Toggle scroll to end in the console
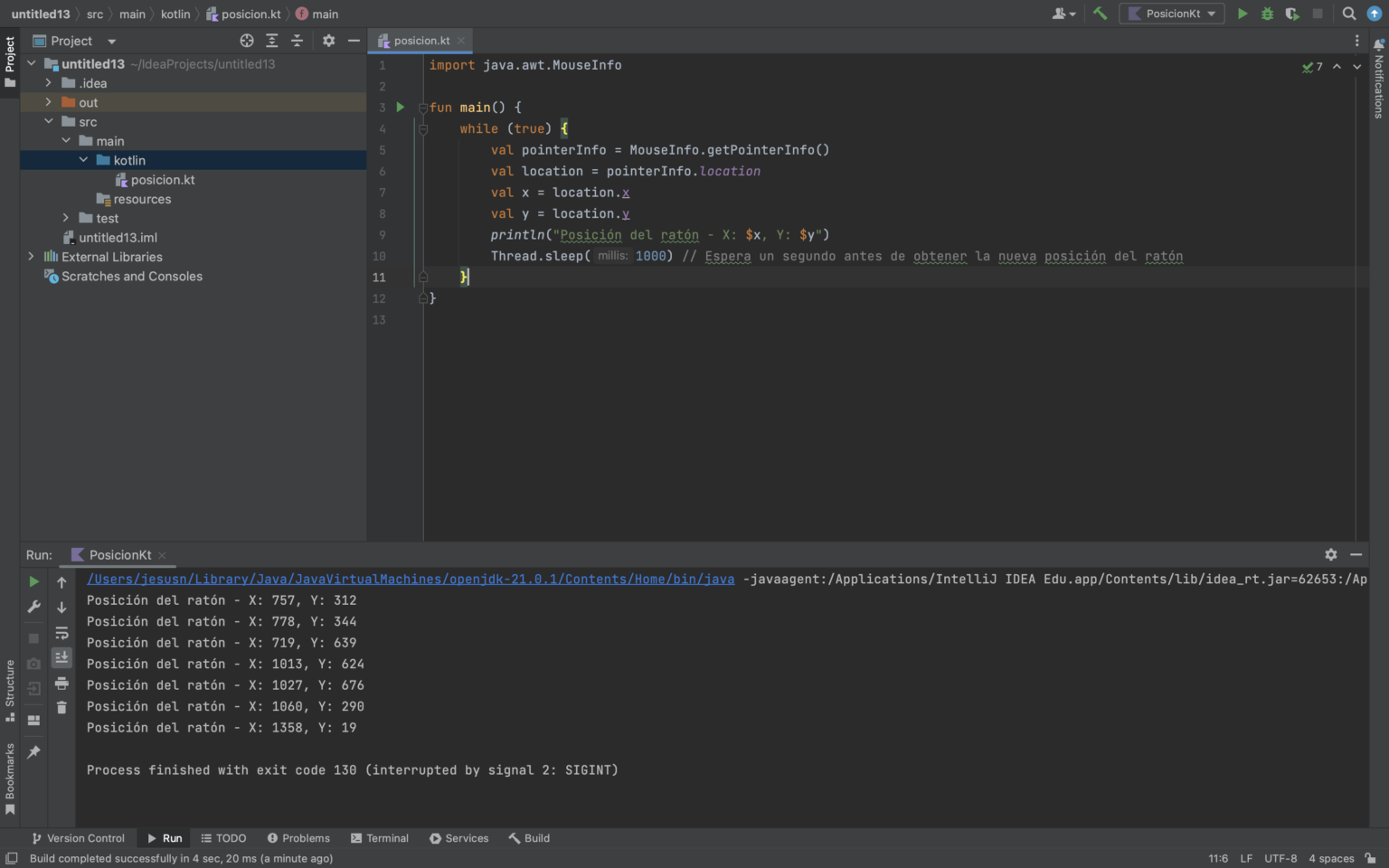Image resolution: width=1389 pixels, height=868 pixels. click(61, 657)
